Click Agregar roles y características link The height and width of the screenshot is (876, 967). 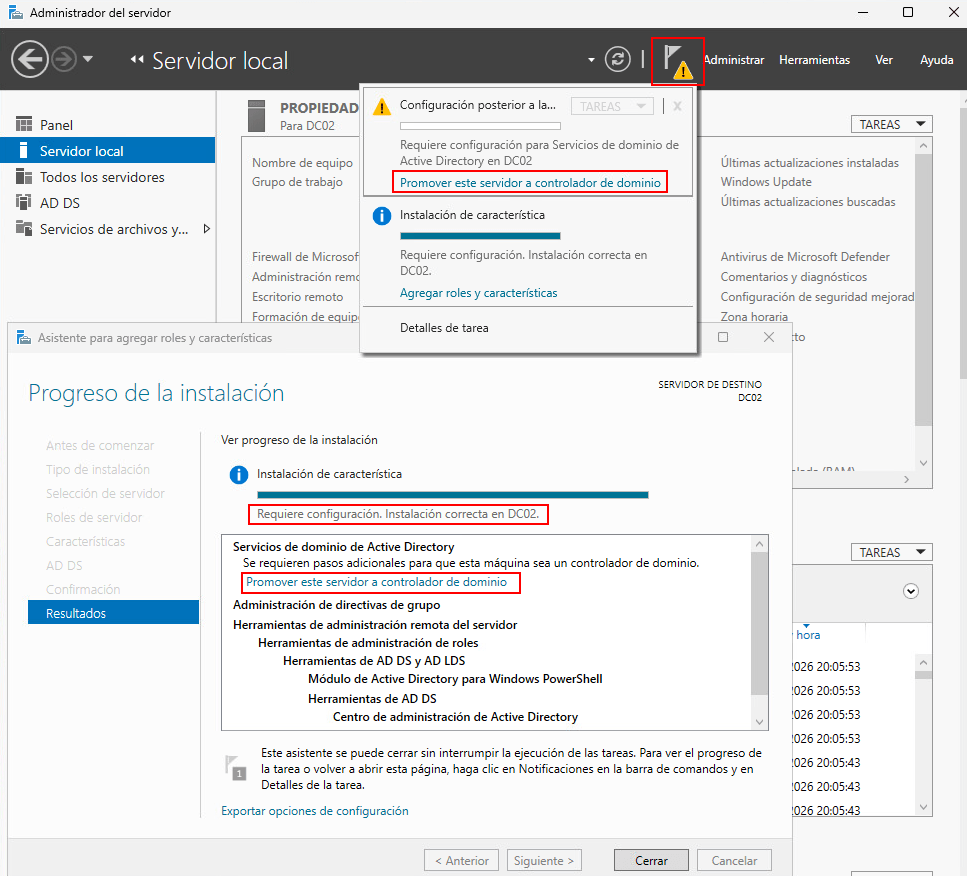[x=478, y=293]
